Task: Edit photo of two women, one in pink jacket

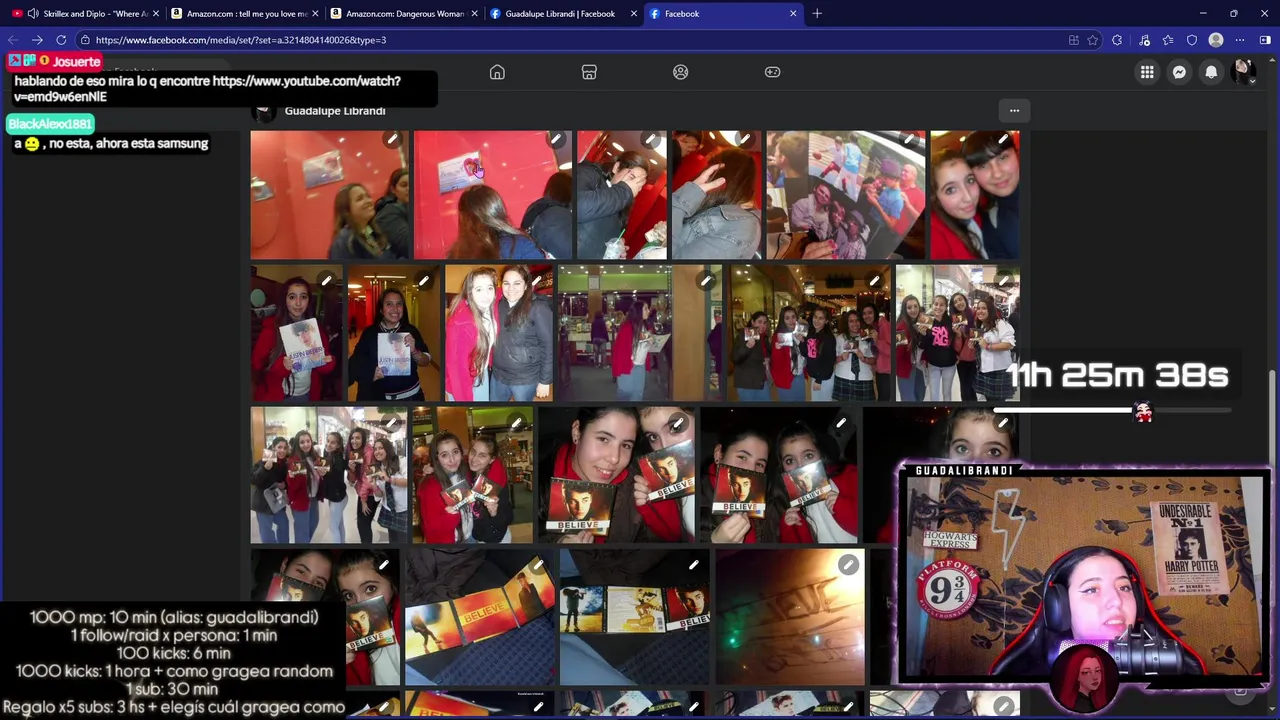Action: pos(537,281)
